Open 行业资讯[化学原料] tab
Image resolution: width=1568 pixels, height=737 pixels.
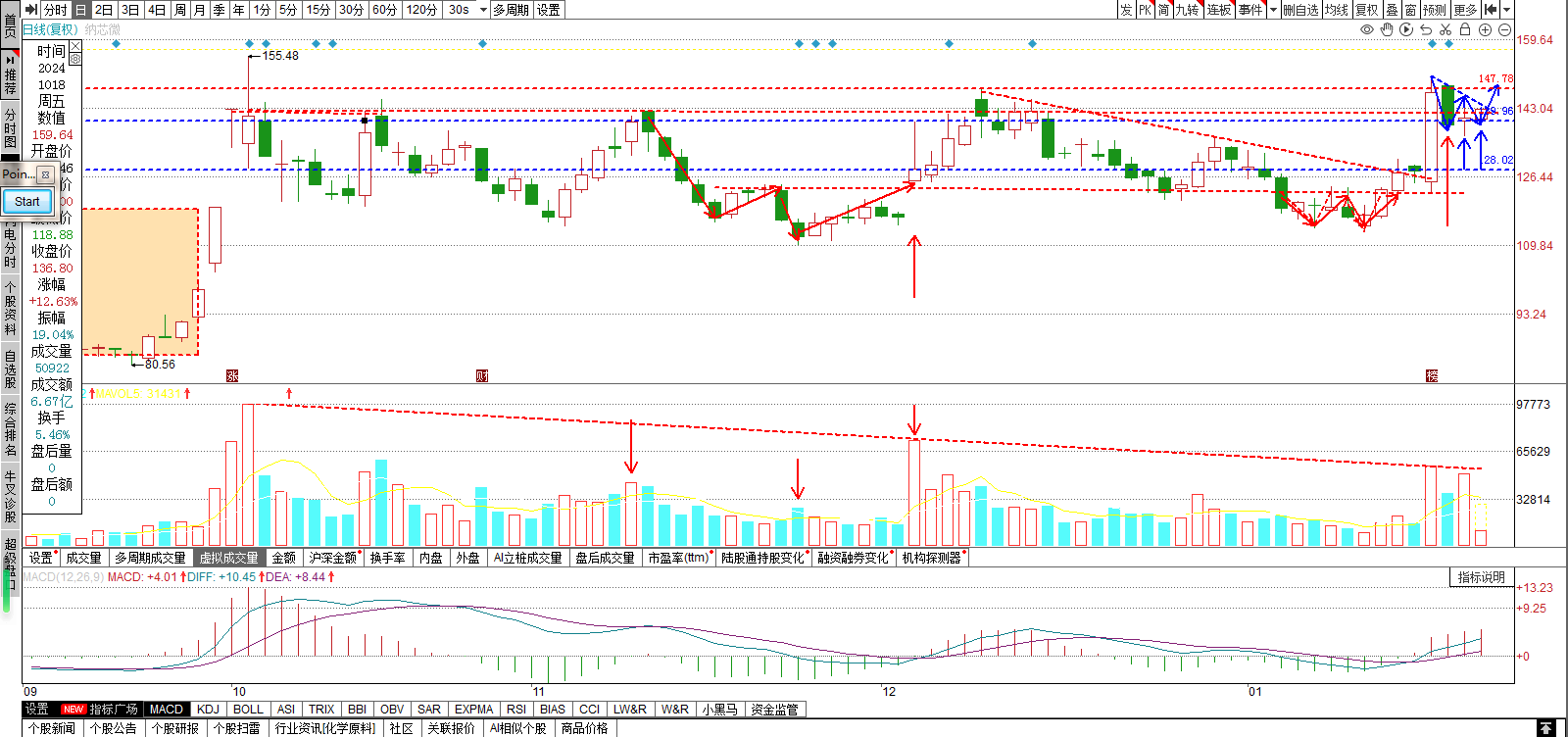coord(324,728)
